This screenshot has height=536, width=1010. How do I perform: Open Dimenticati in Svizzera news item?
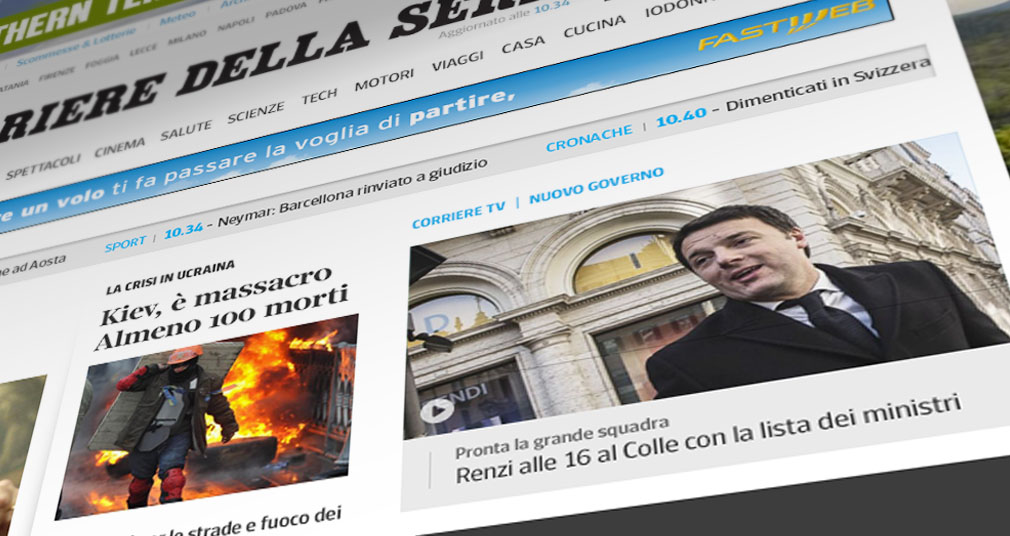pos(828,85)
